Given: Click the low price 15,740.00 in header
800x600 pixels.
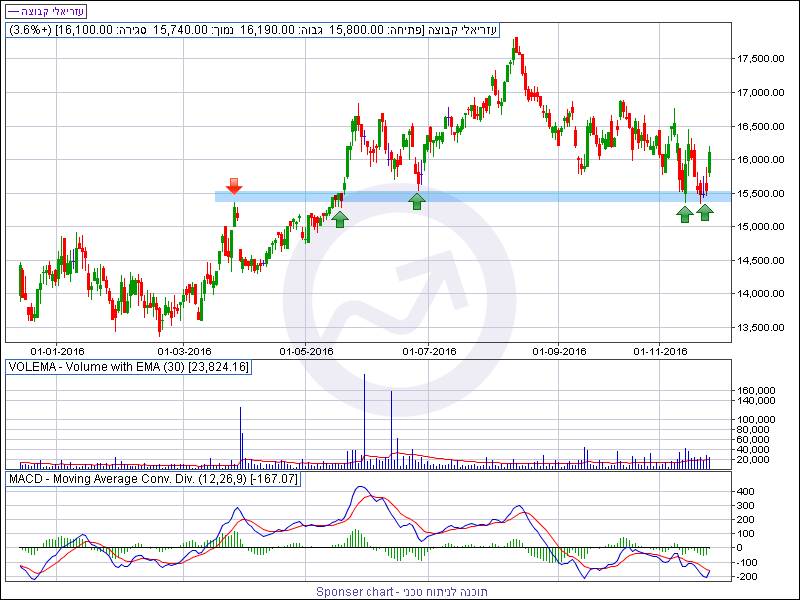Looking at the screenshot, I should pos(180,30).
